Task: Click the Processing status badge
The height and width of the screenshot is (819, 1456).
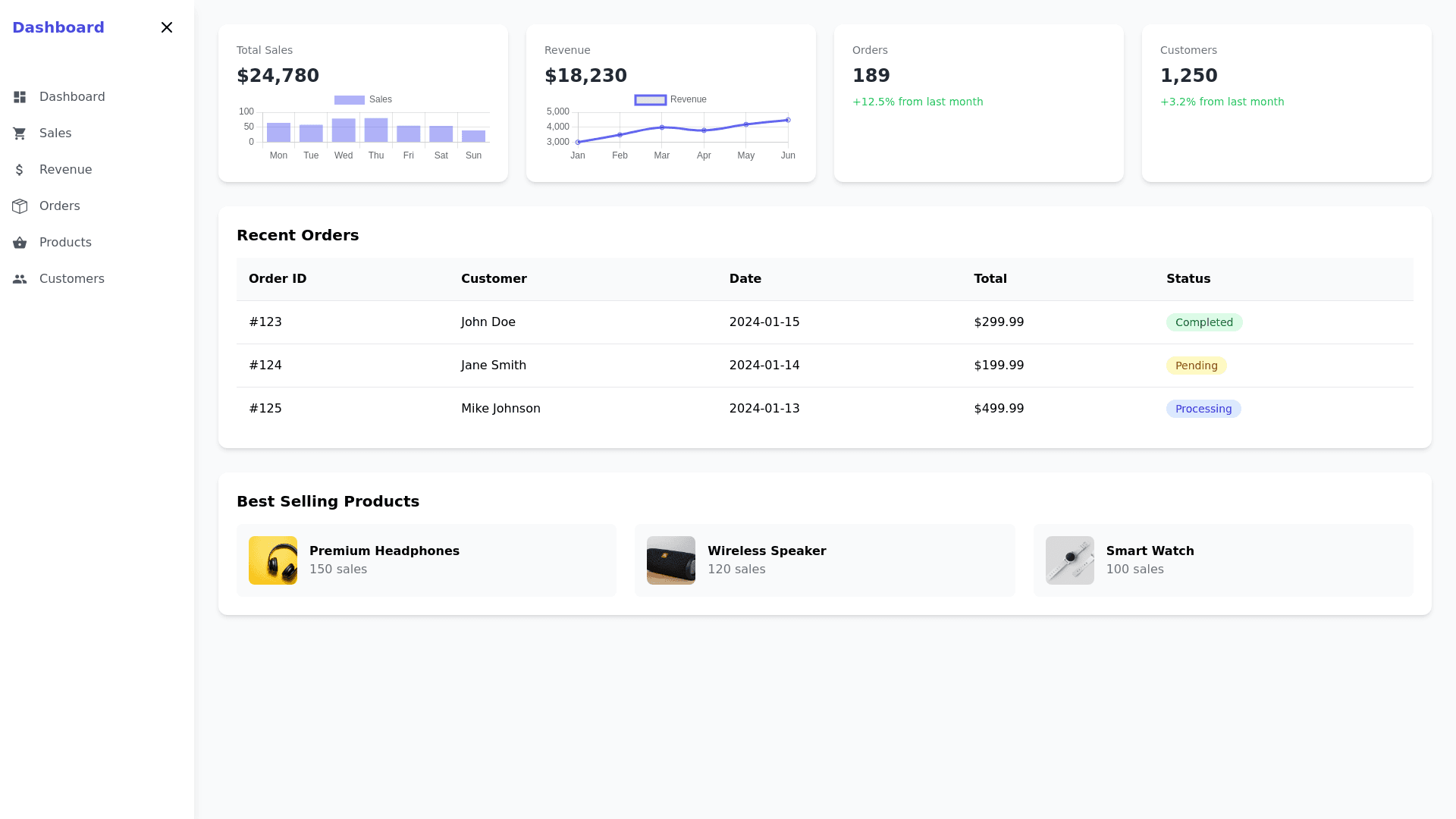Action: coord(1203,409)
